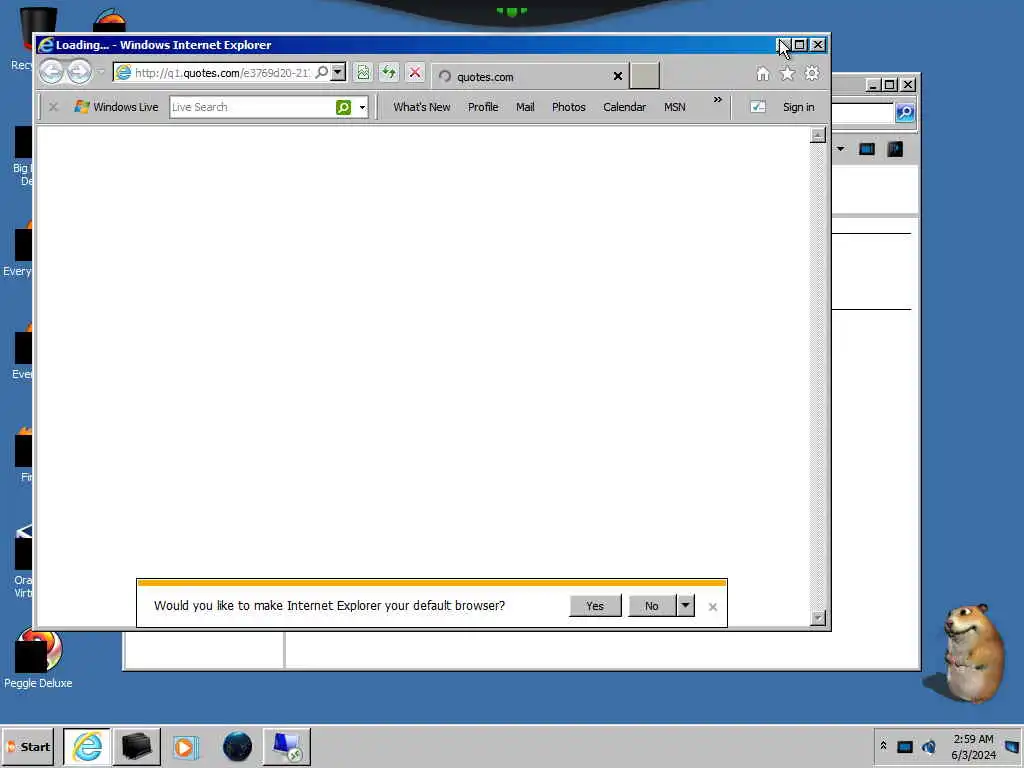The width and height of the screenshot is (1024, 768).
Task: Open Favorites with the star icon
Action: pyautogui.click(x=787, y=74)
